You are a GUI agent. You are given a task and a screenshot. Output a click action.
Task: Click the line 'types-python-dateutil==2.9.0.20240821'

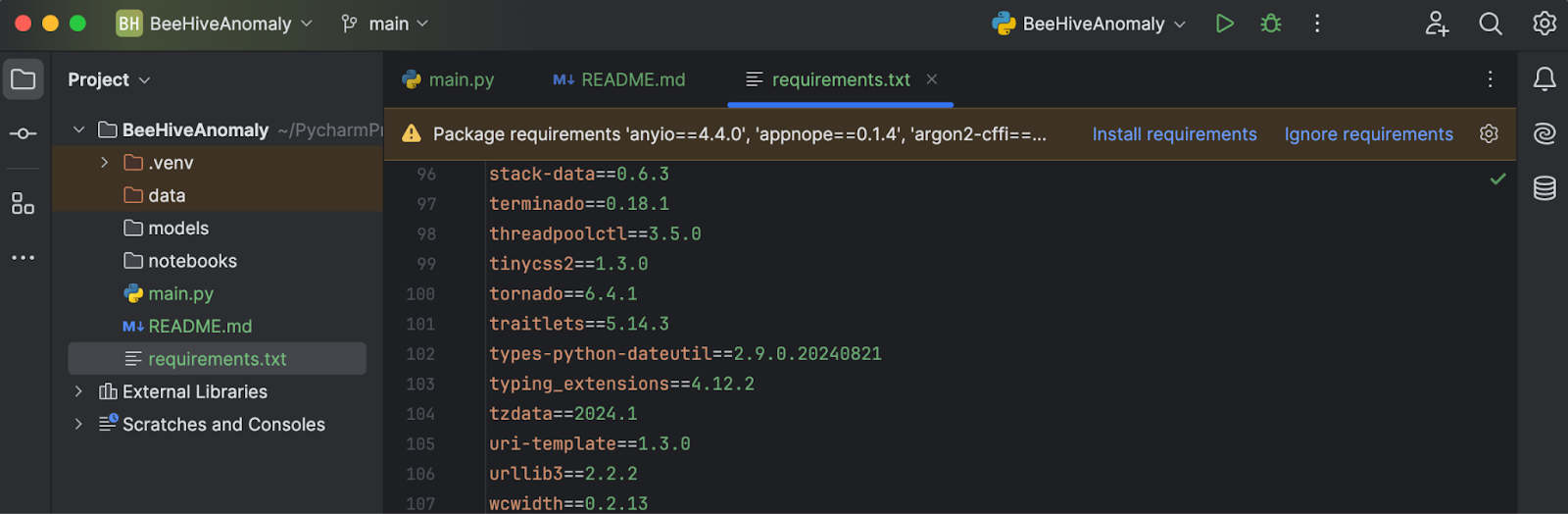point(685,354)
